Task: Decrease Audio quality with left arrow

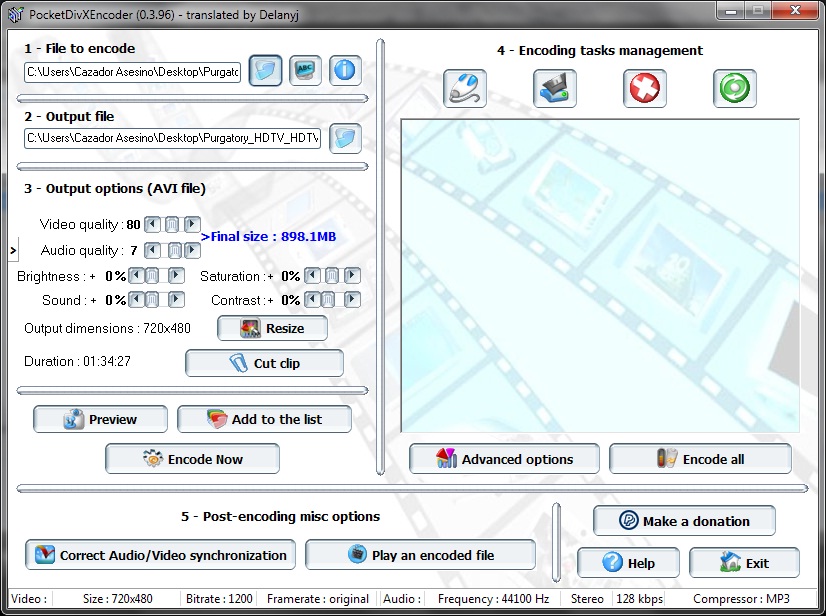Action: [152, 250]
